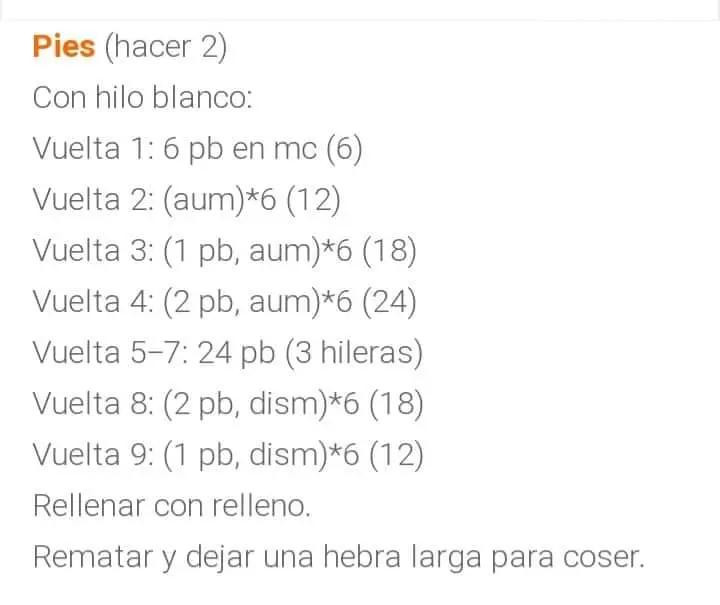Click the "Vuelta 8:" label
Viewport: 720px width, 605px height.
coord(91,404)
